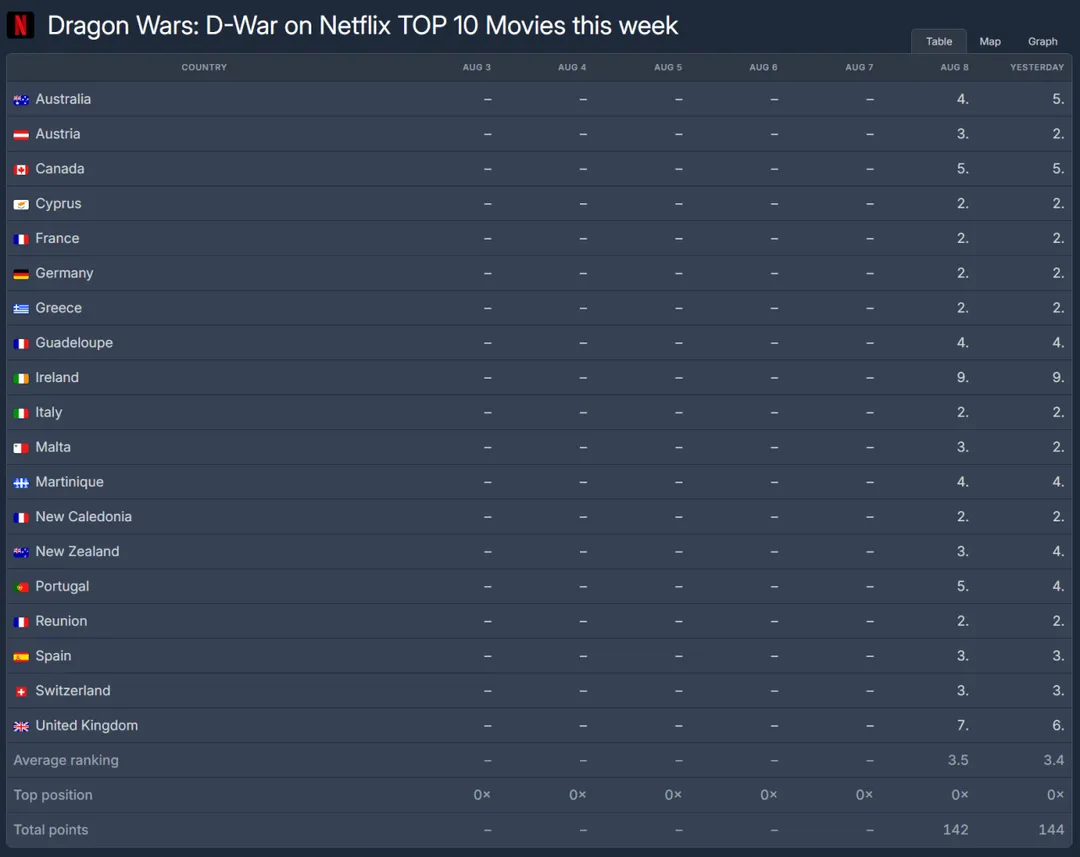The image size is (1080, 857).
Task: Click Ireland's Aug 8 rank value 9.
Action: [x=962, y=378]
